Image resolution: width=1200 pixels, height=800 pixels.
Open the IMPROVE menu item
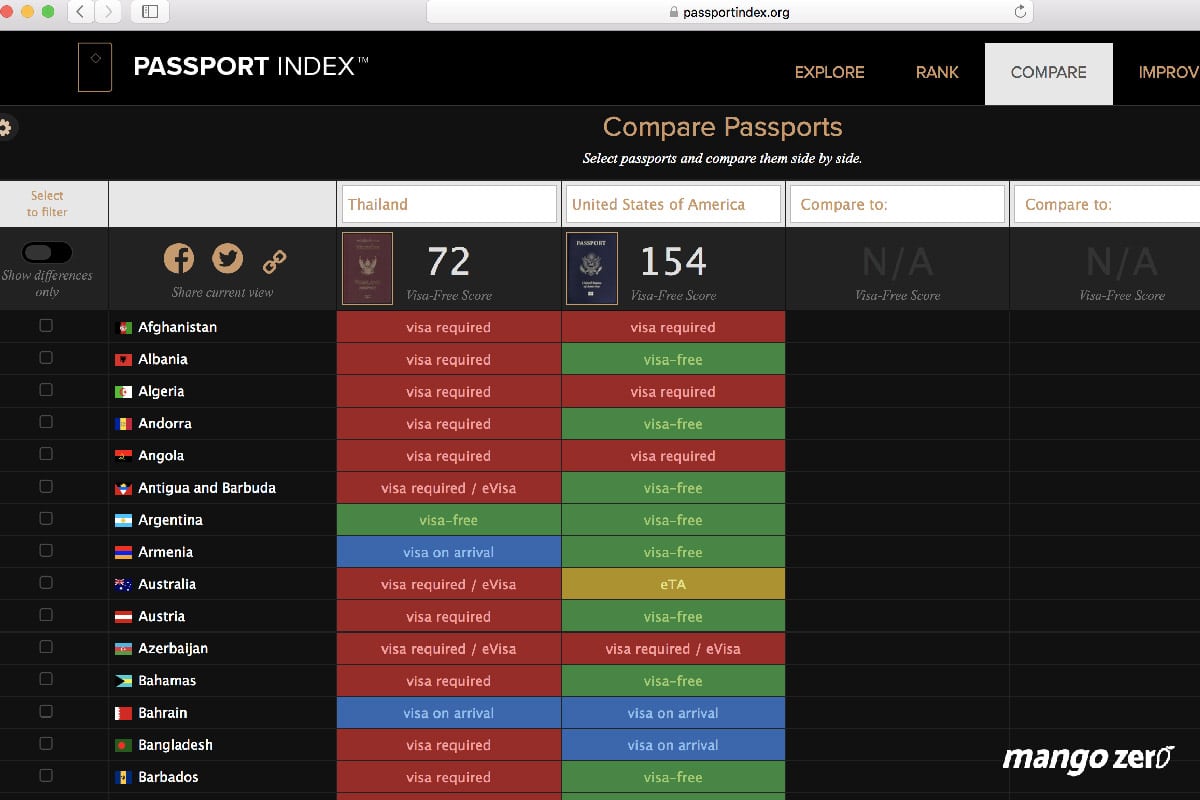click(1169, 72)
